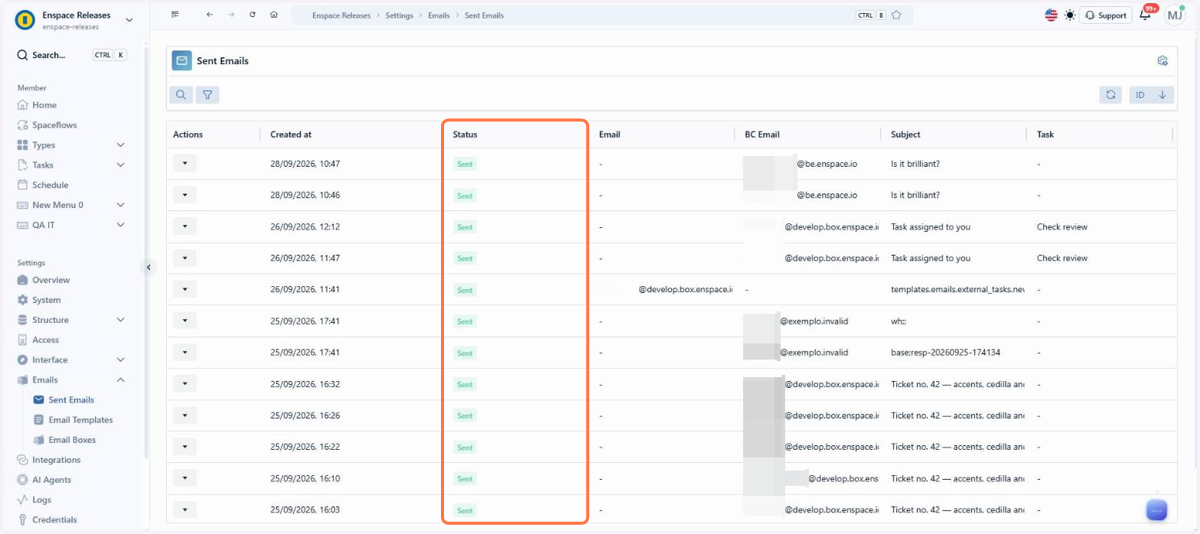Viewport: 1200px width, 534px height.
Task: Click Settings in the breadcrumb
Action: (x=399, y=16)
